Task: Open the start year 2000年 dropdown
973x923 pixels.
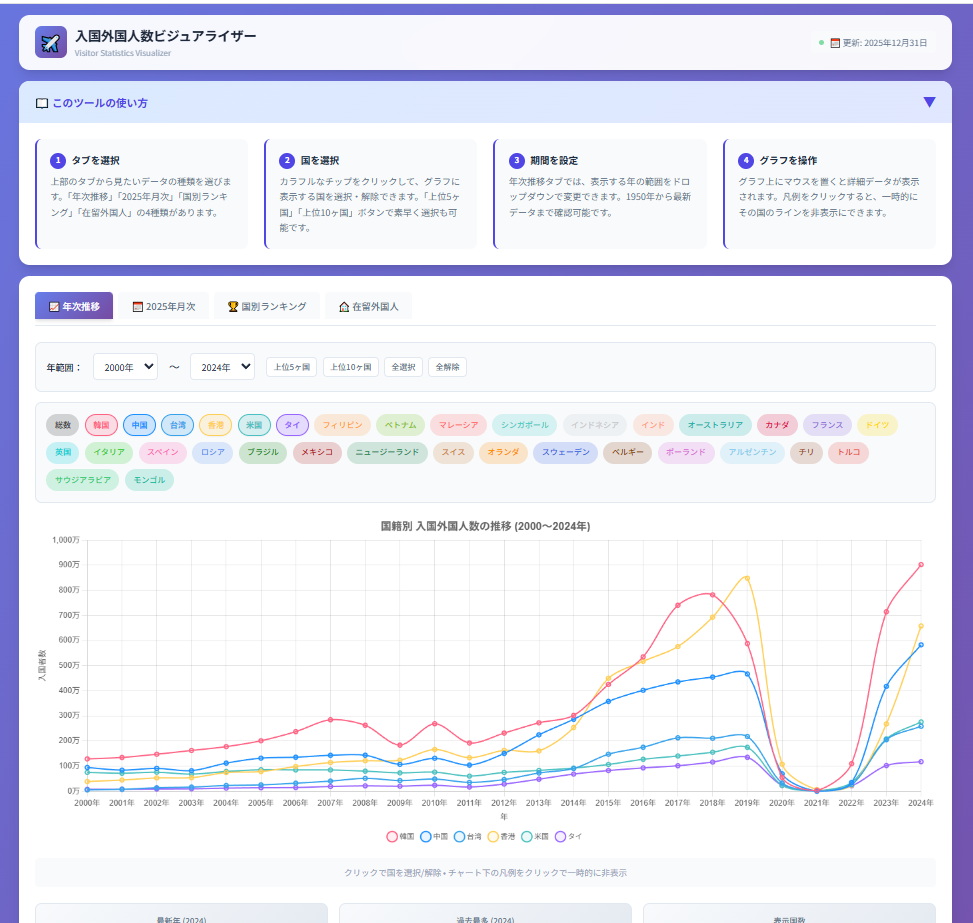Action: 125,367
